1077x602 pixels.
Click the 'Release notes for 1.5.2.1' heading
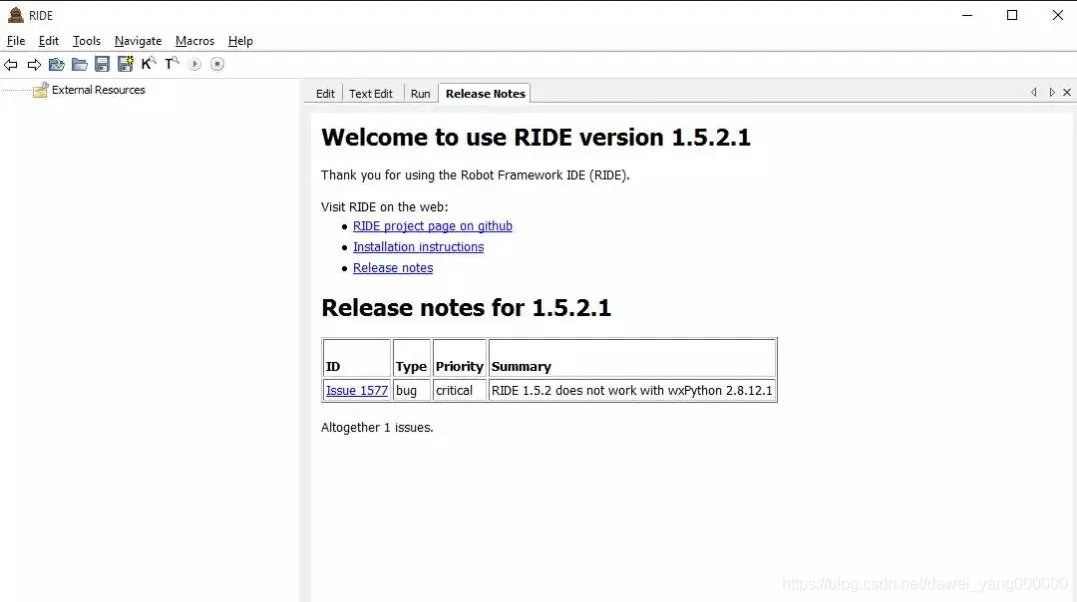[466, 308]
